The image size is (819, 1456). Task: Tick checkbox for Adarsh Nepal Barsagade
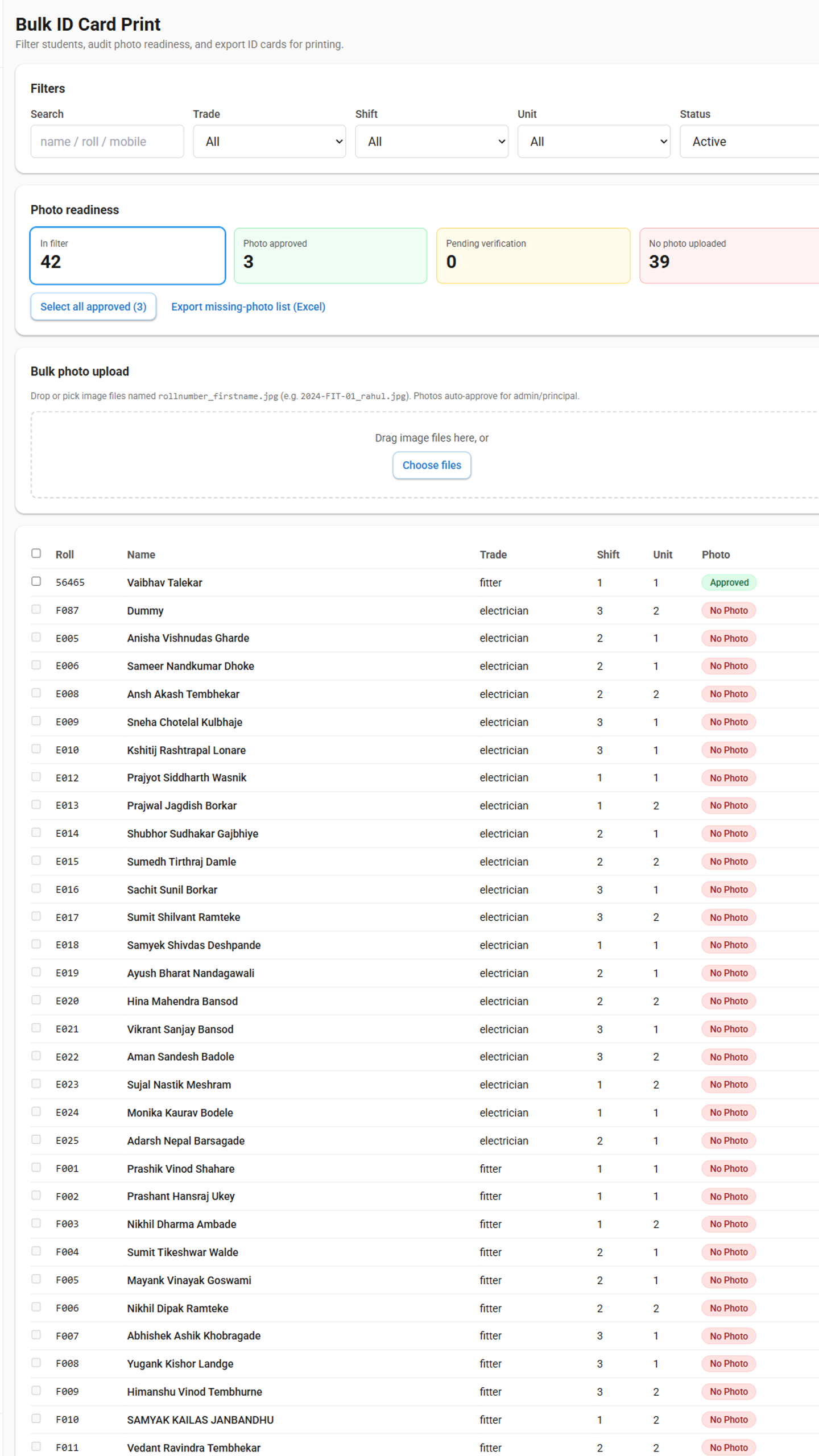(x=36, y=1139)
